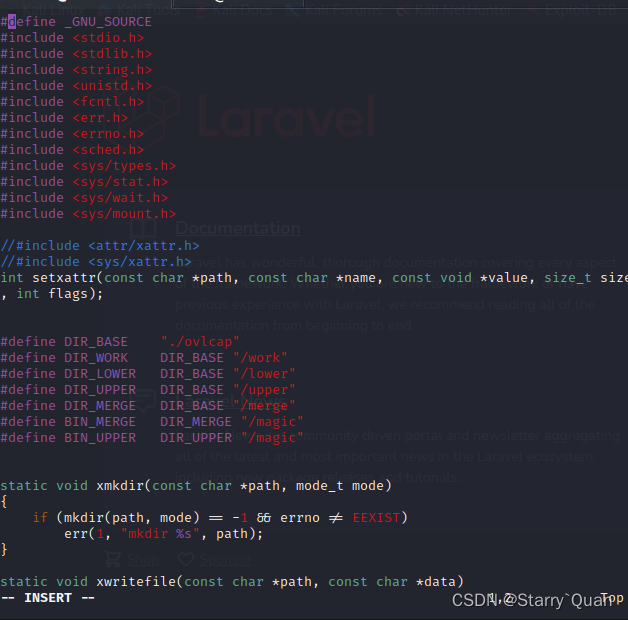Select the '#include <string.h>' line

tap(76, 70)
